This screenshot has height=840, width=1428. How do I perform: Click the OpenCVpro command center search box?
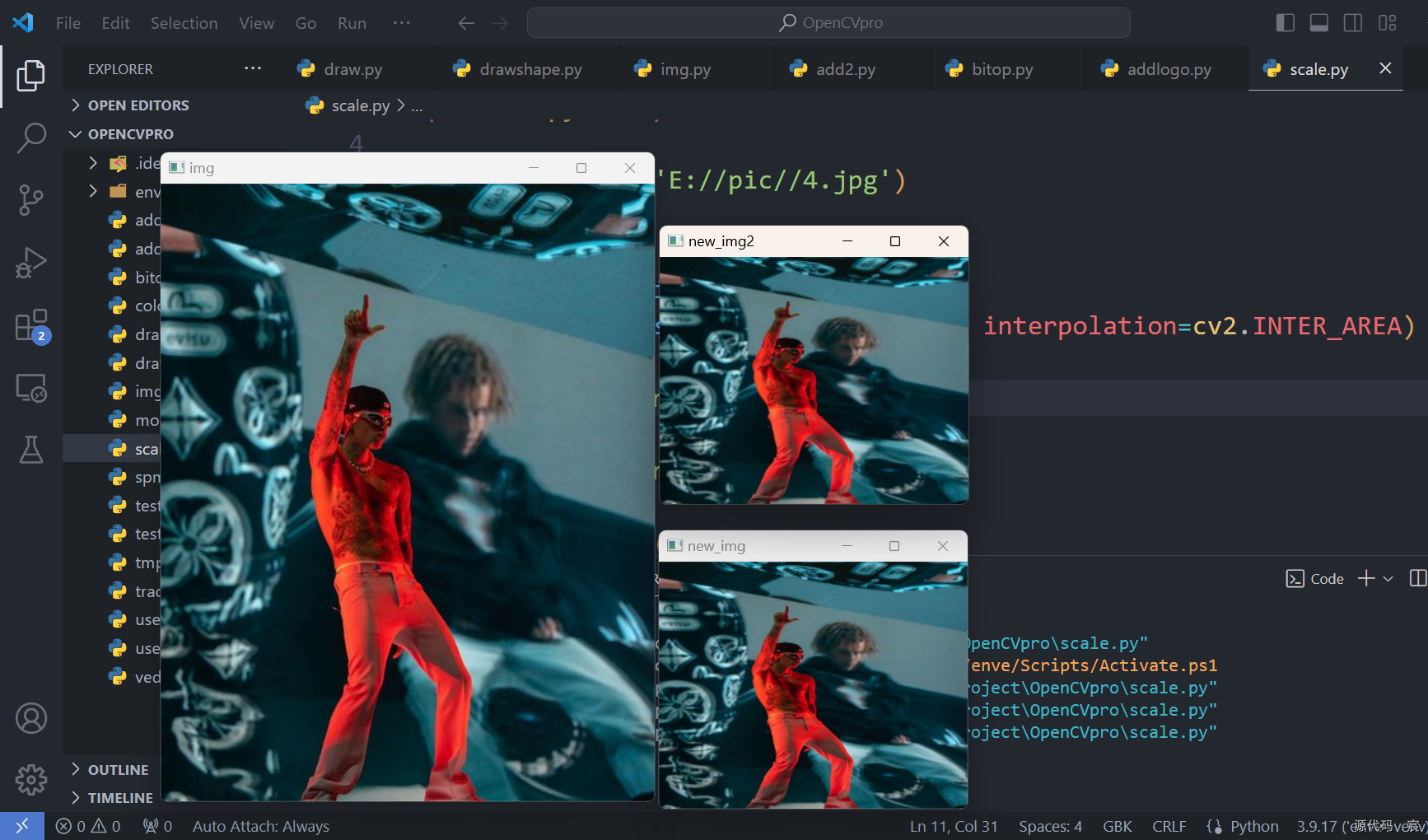click(x=828, y=22)
